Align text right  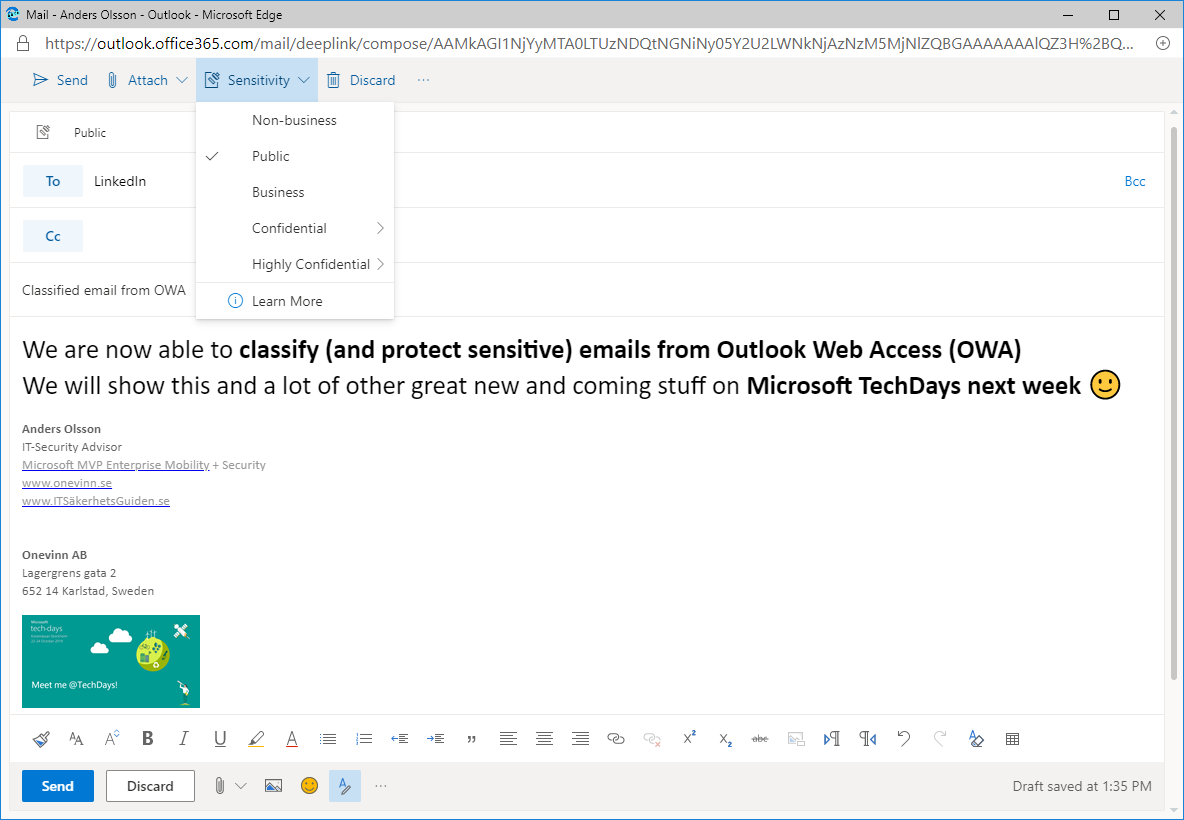580,739
